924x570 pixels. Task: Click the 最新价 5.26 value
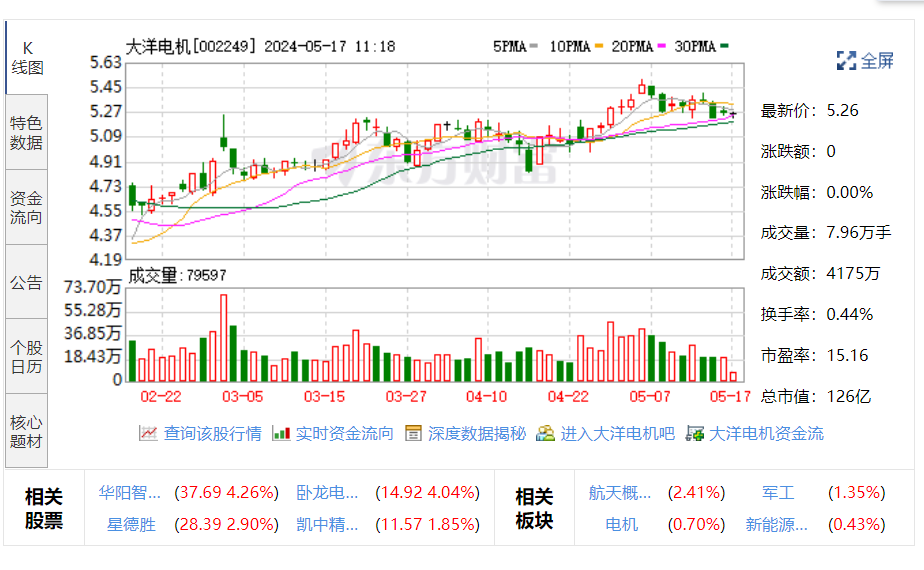pyautogui.click(x=842, y=110)
